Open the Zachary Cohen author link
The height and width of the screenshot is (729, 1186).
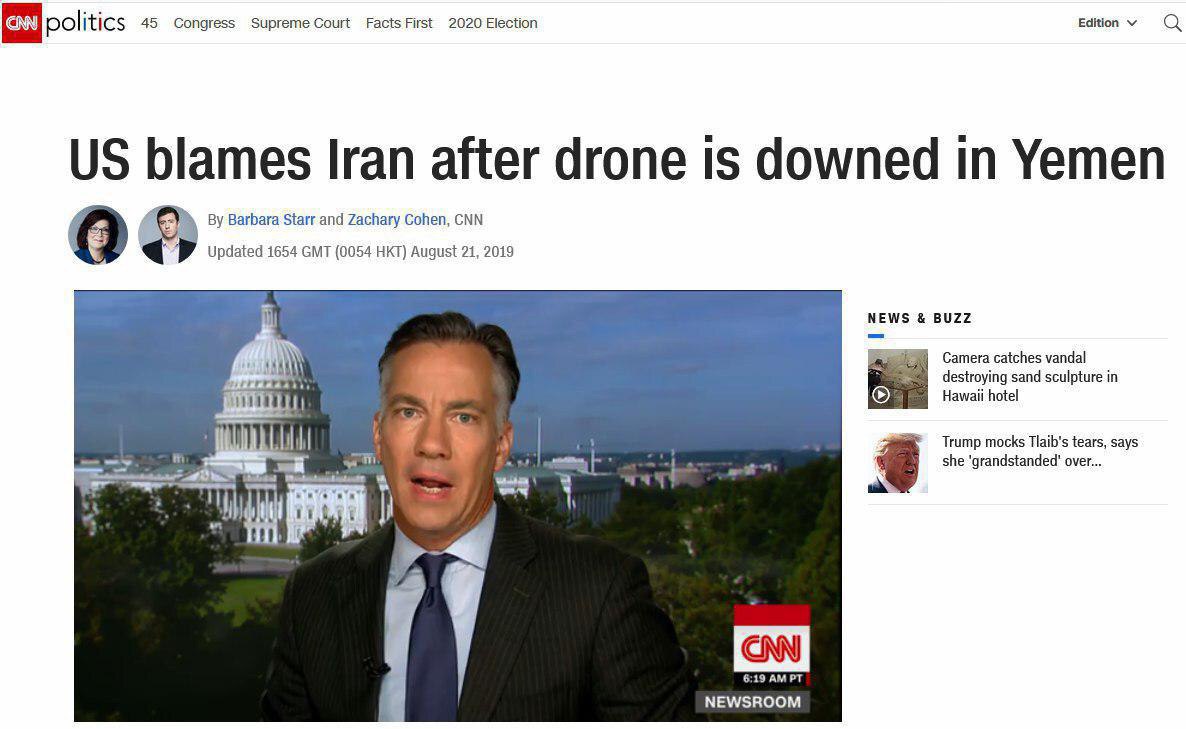(x=396, y=219)
